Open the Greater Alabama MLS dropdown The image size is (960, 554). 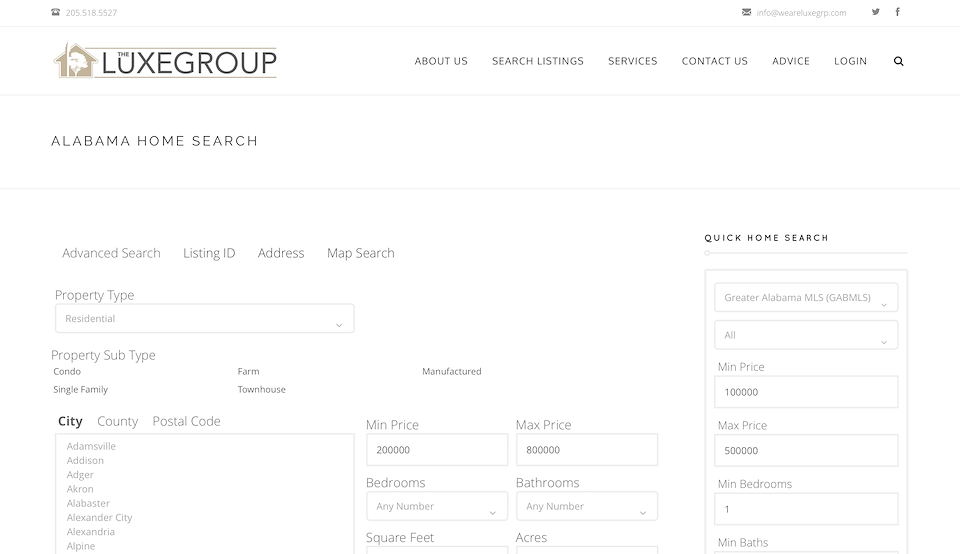tap(805, 298)
